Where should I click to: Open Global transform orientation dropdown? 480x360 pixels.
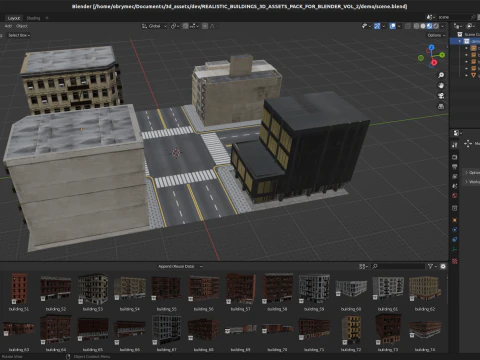[x=154, y=26]
